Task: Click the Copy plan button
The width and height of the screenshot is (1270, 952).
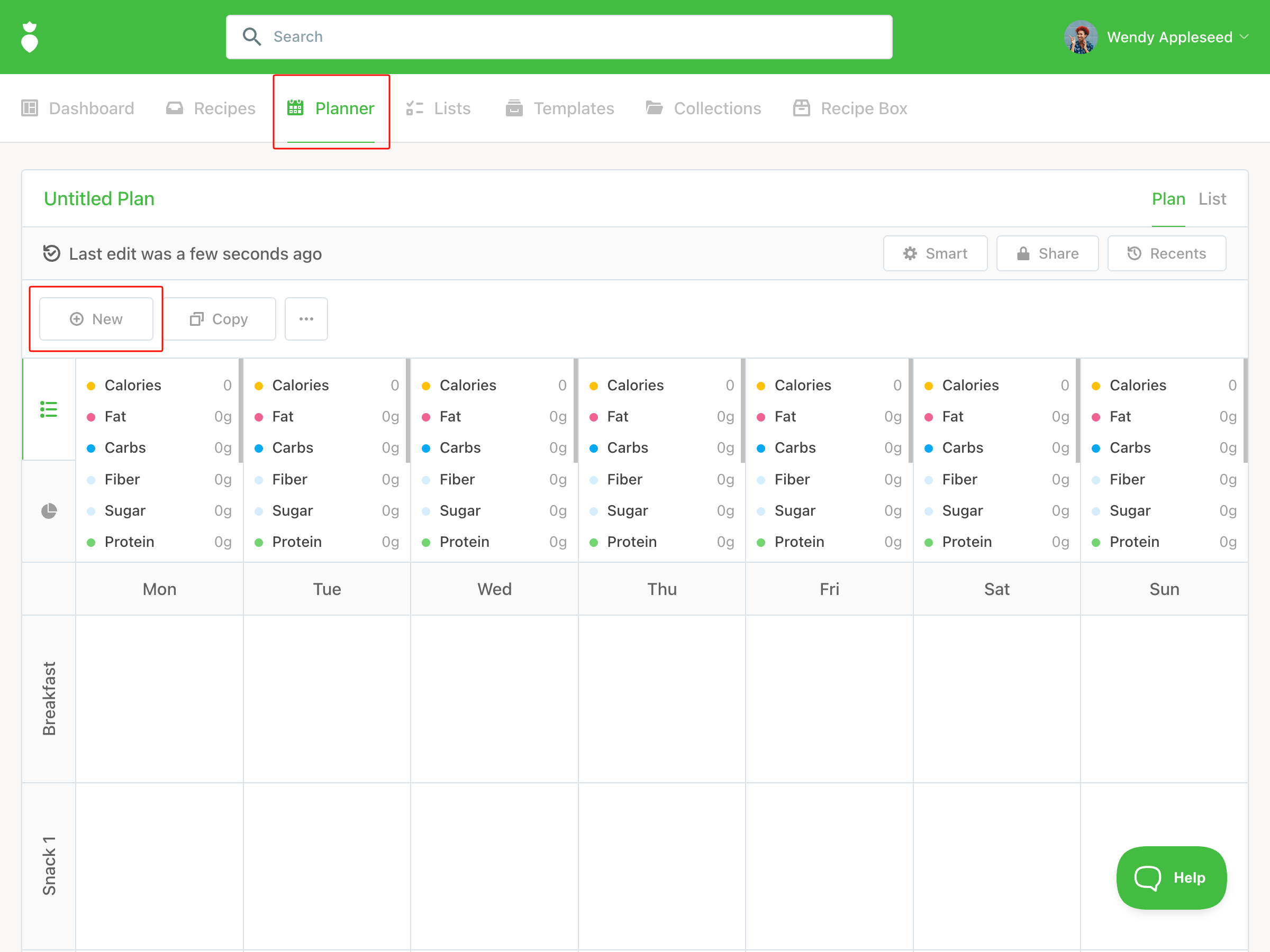Action: coord(219,318)
